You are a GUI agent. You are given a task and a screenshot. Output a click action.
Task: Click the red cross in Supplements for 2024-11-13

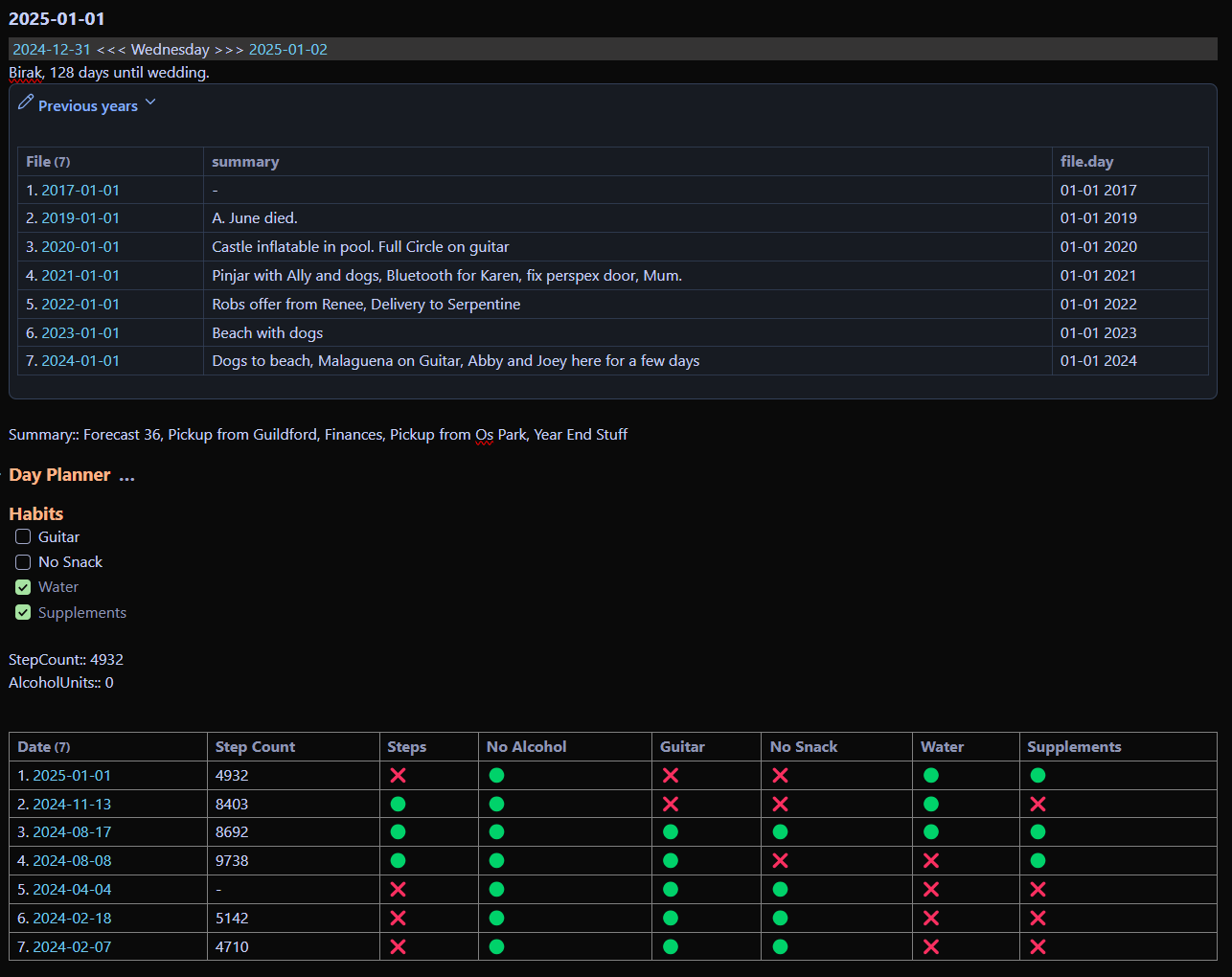click(x=1038, y=804)
